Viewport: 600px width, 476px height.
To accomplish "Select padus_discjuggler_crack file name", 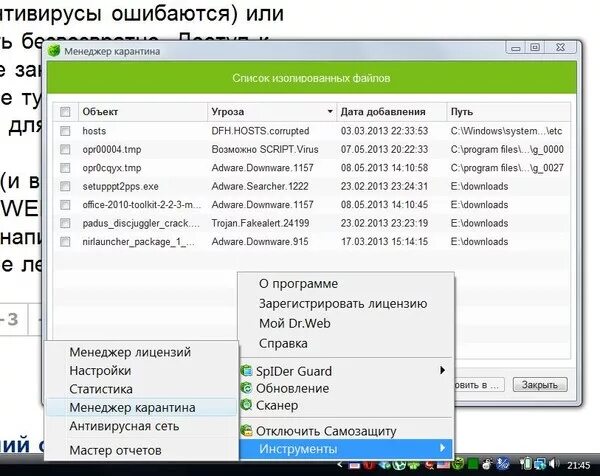I will click(141, 223).
